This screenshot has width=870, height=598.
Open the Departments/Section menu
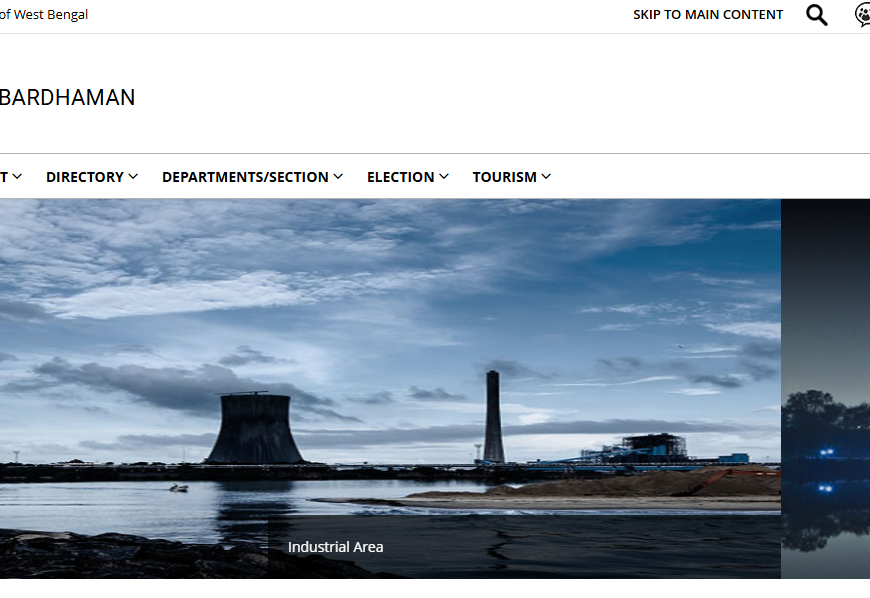pyautogui.click(x=245, y=177)
